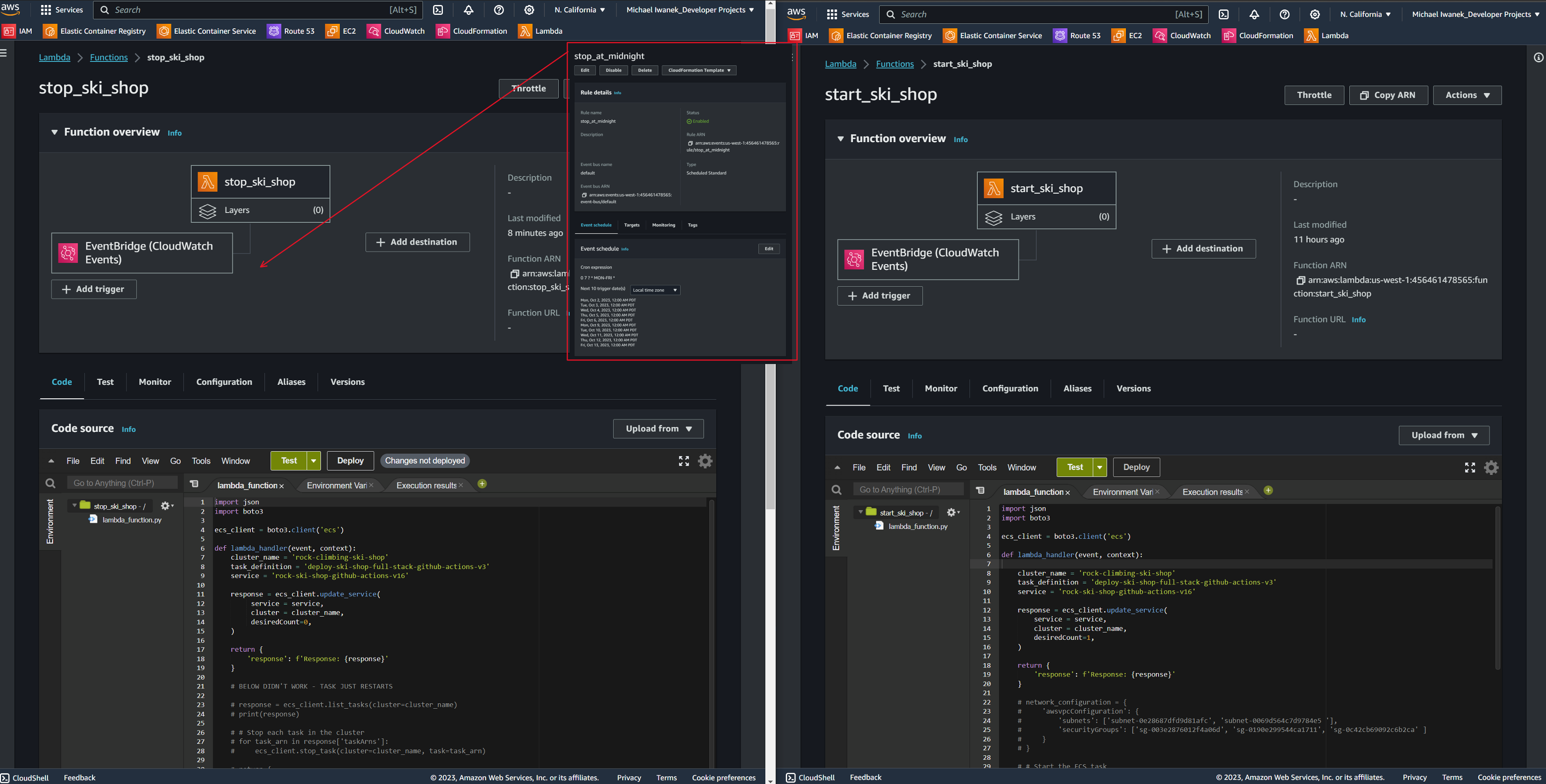The image size is (1546, 784).
Task: Open N. California region dropdown in stop_ski_shop window
Action: tap(579, 9)
